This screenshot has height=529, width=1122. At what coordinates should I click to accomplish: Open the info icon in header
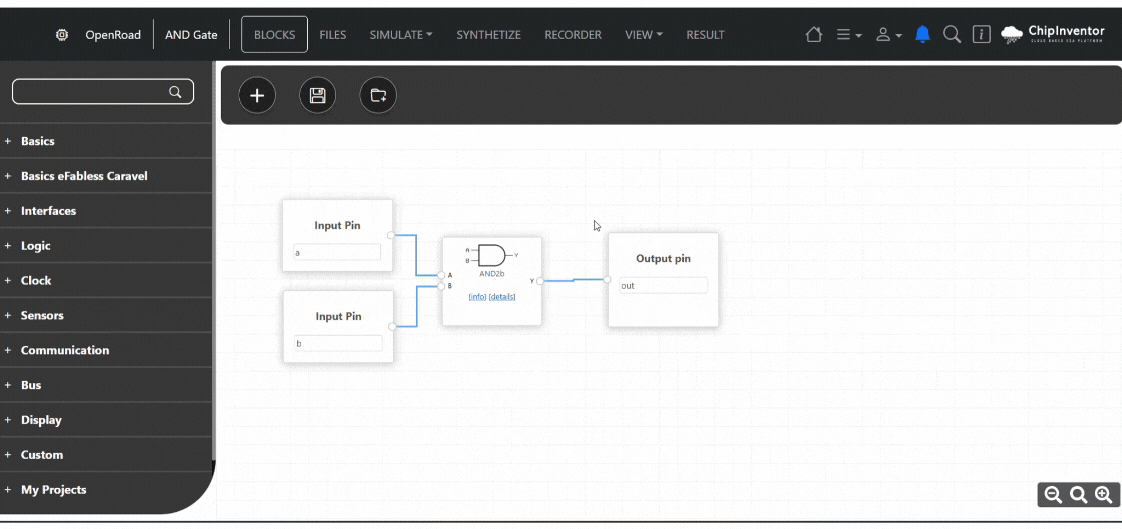coord(982,34)
